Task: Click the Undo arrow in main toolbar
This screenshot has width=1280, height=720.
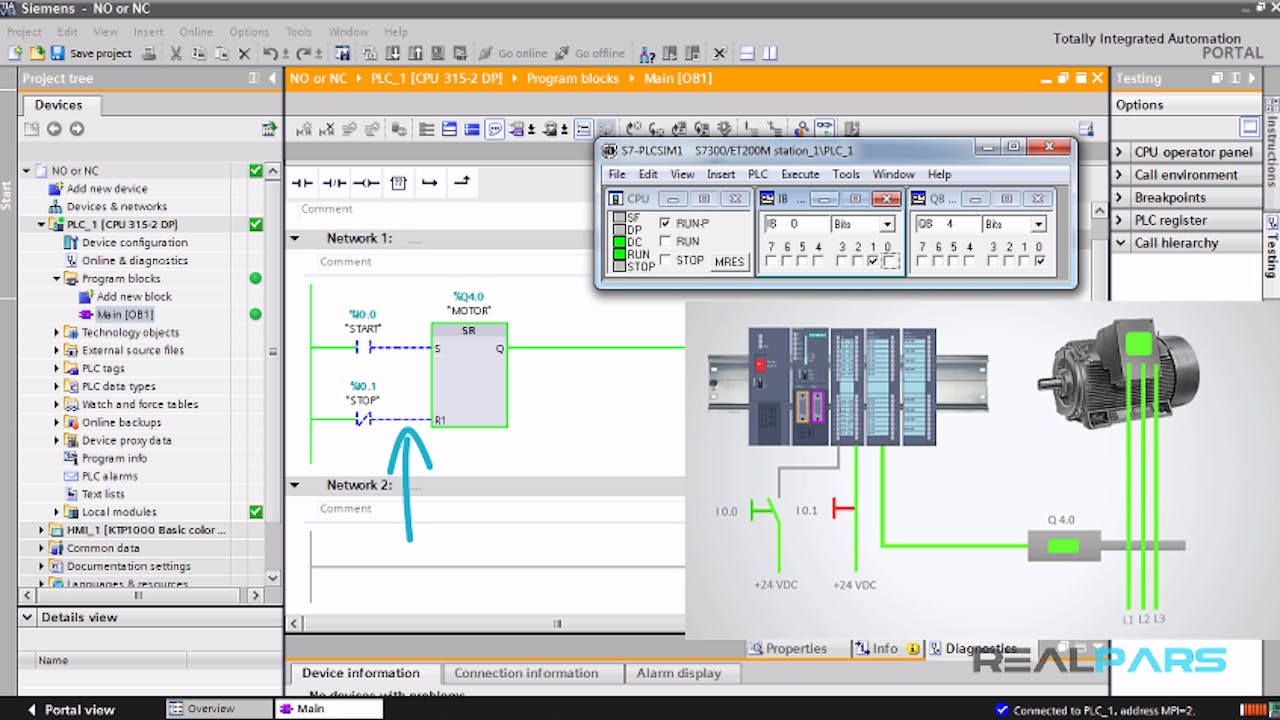Action: point(270,53)
